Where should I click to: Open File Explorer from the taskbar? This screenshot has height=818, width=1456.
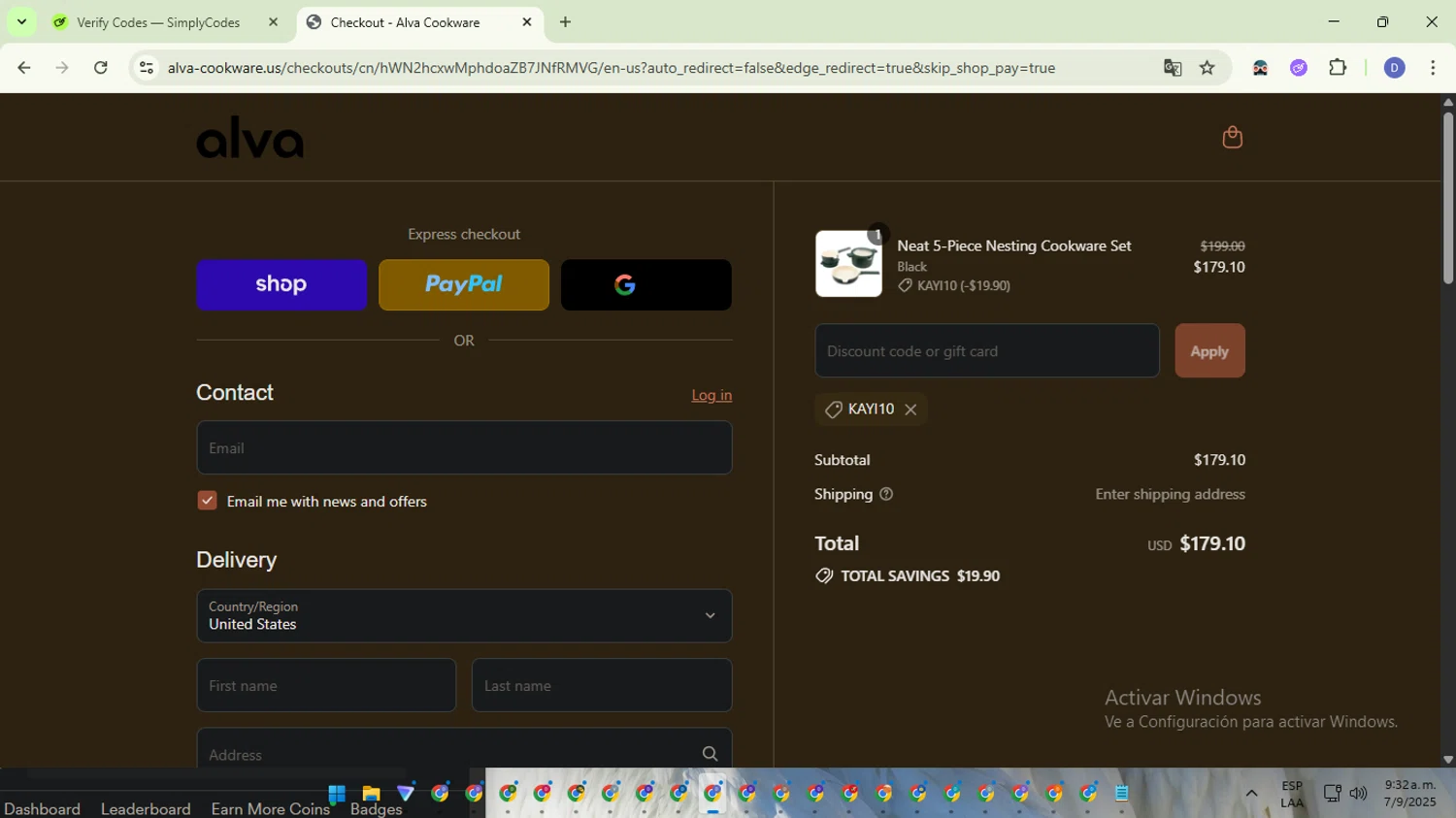[371, 794]
